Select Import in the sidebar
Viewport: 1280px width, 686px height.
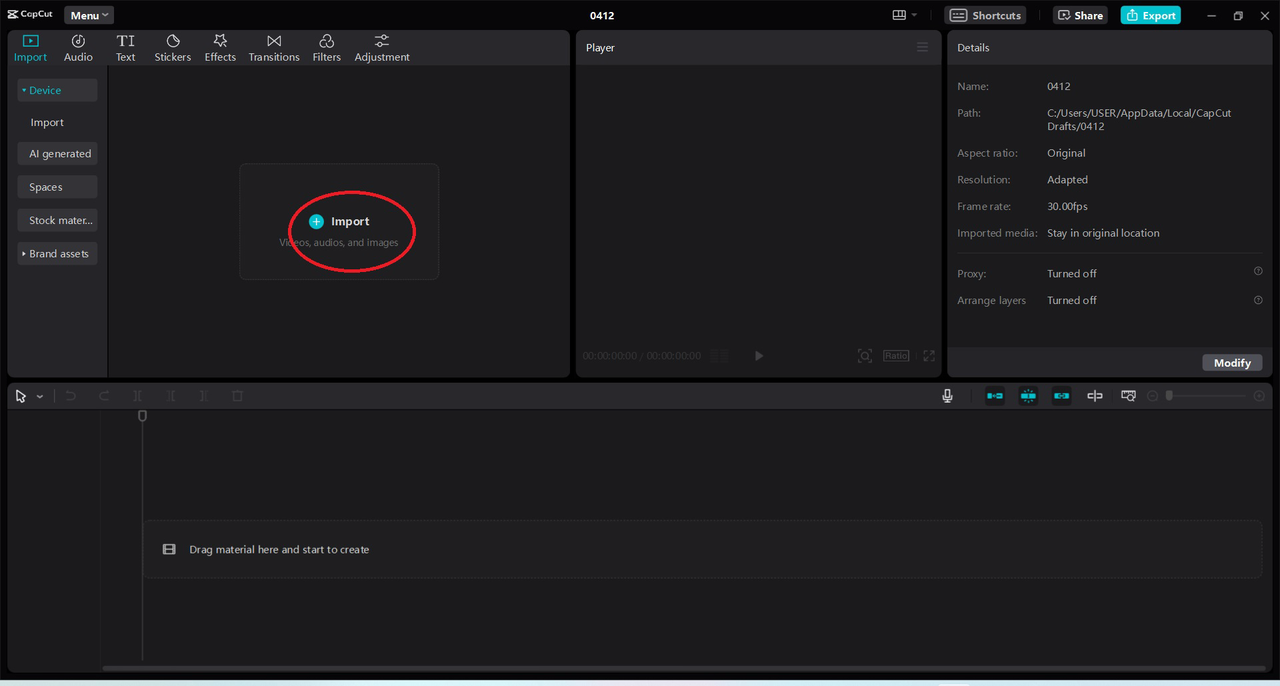[x=47, y=122]
